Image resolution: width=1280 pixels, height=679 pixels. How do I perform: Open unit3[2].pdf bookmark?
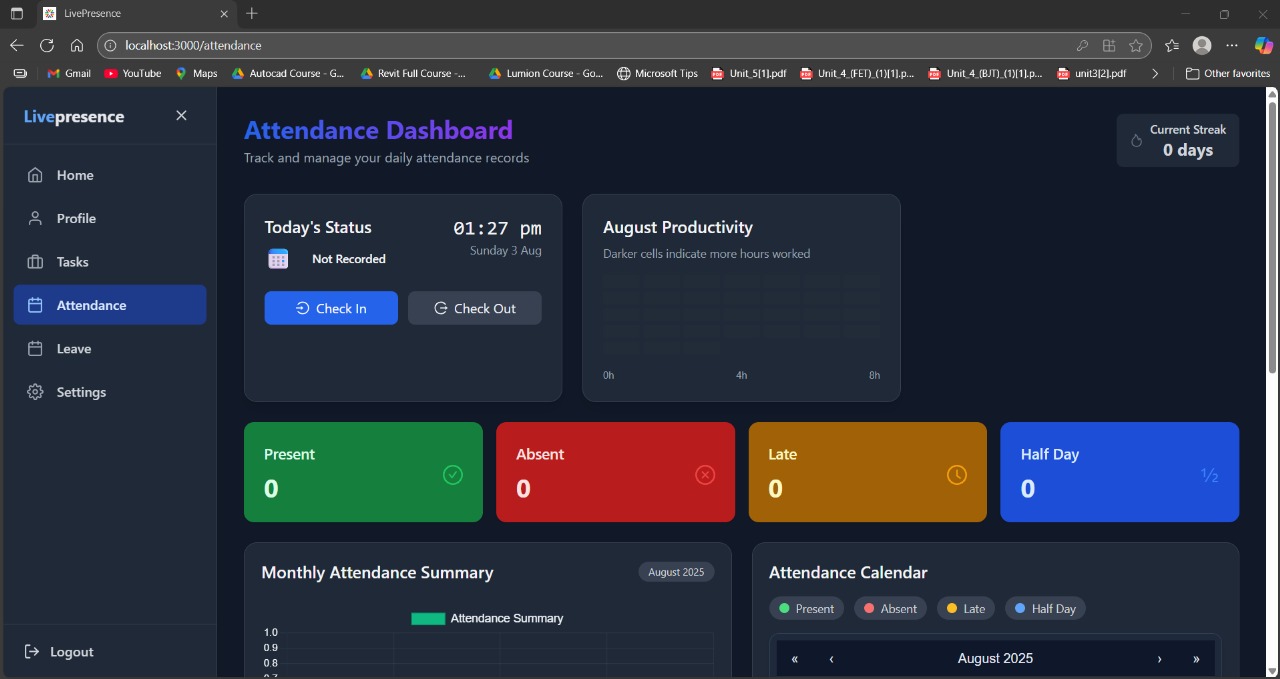[x=1092, y=73]
